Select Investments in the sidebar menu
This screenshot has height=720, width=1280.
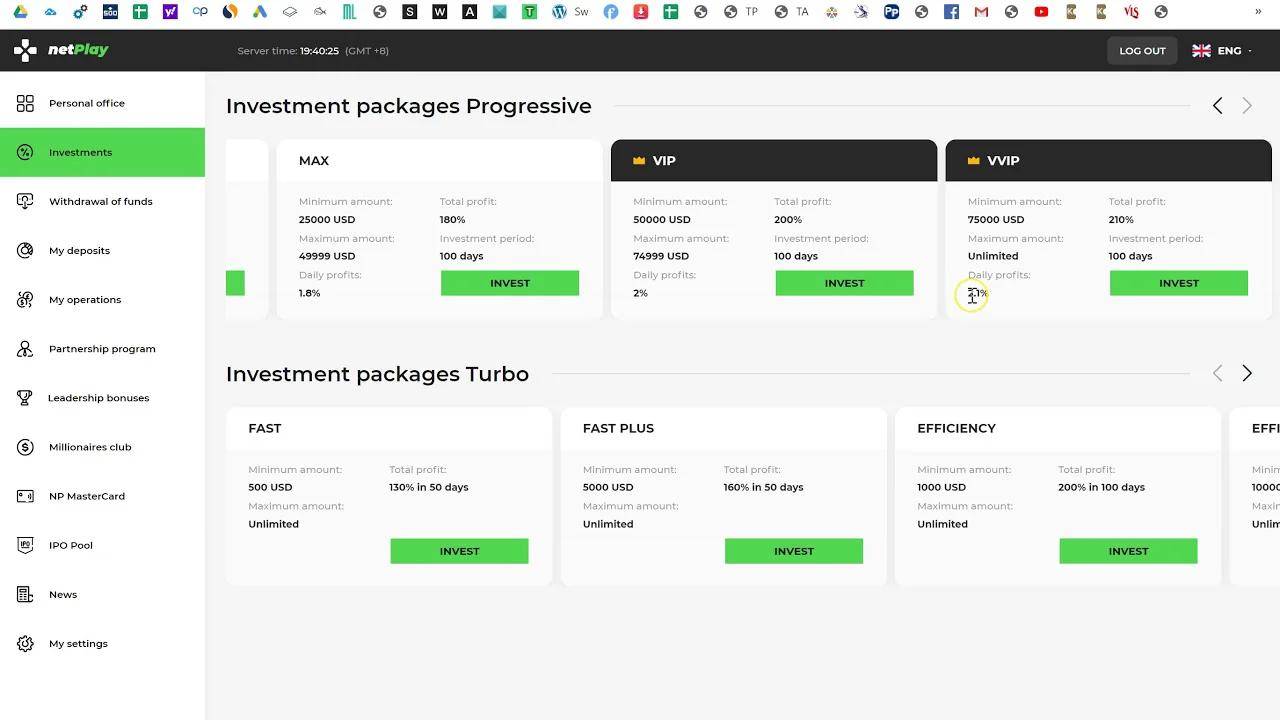pos(80,152)
